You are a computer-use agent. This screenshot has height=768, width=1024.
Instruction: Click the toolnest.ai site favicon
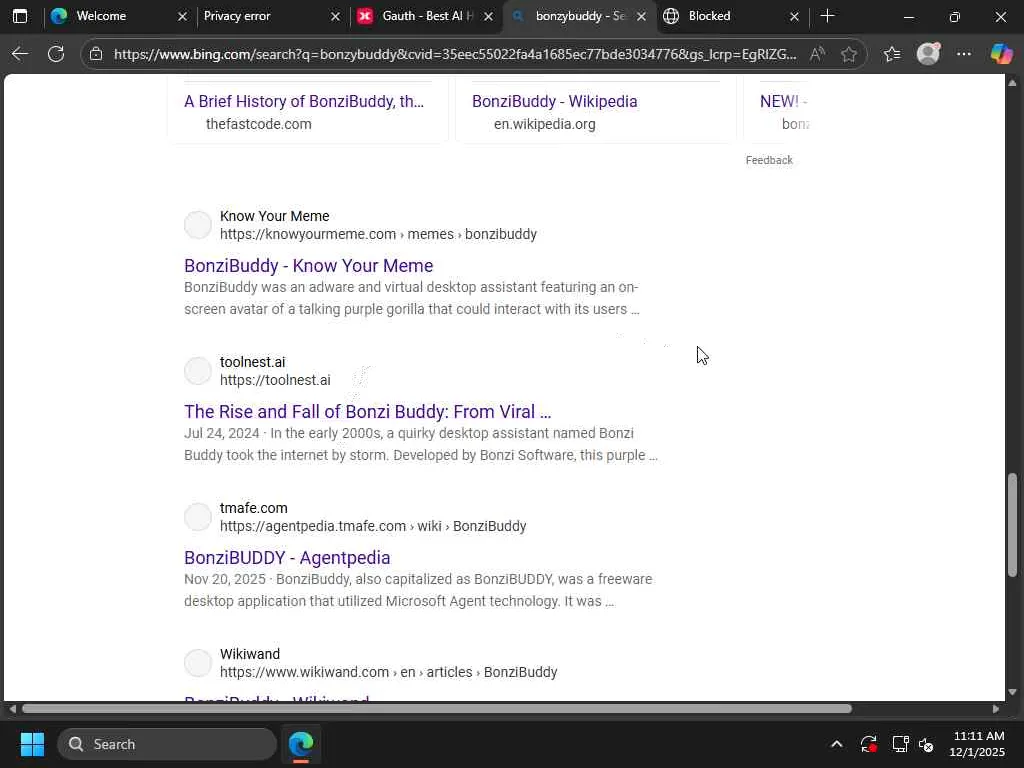click(x=198, y=371)
